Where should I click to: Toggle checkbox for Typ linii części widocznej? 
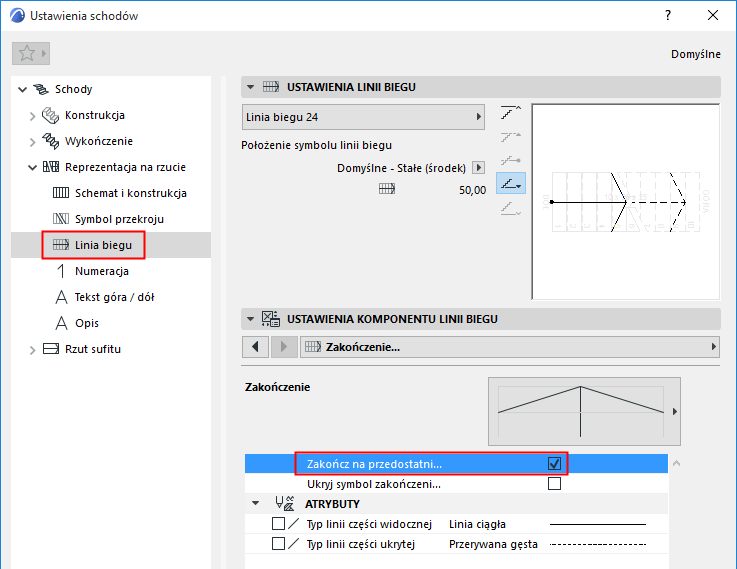(x=278, y=523)
